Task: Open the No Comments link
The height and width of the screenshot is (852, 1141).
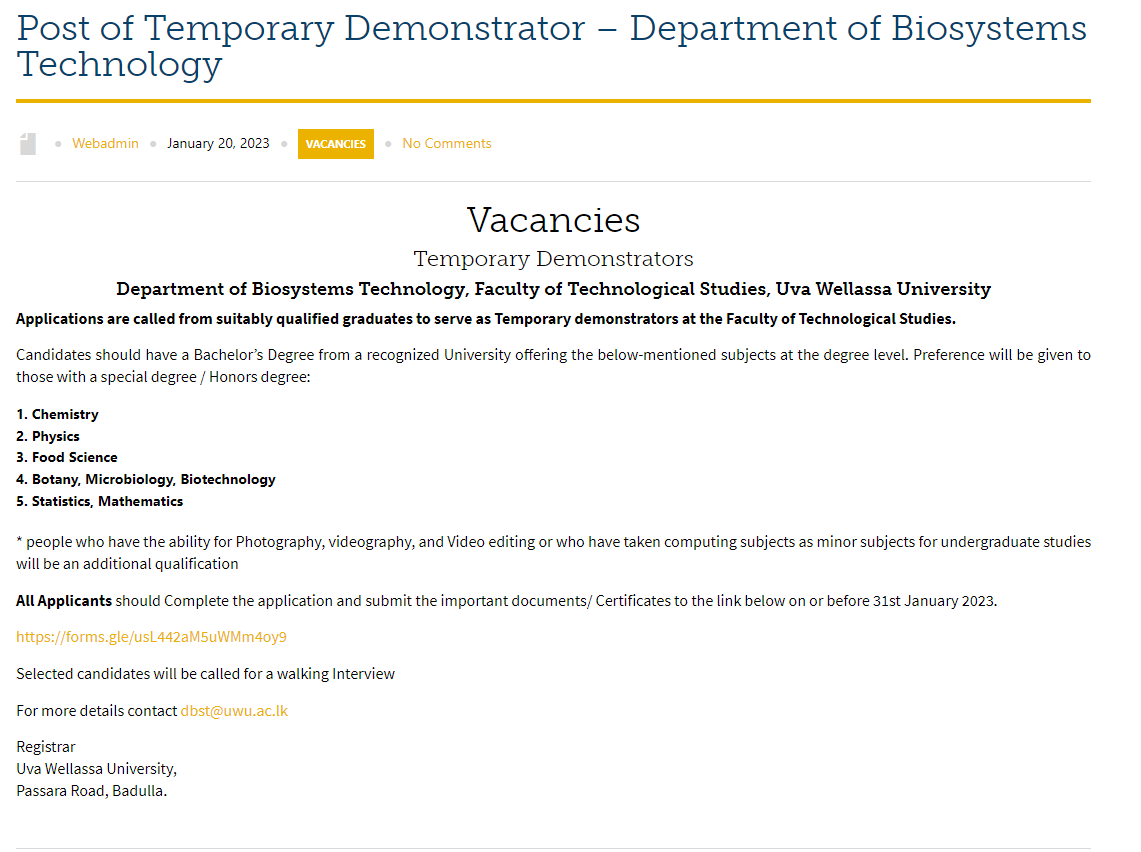Action: click(x=447, y=144)
